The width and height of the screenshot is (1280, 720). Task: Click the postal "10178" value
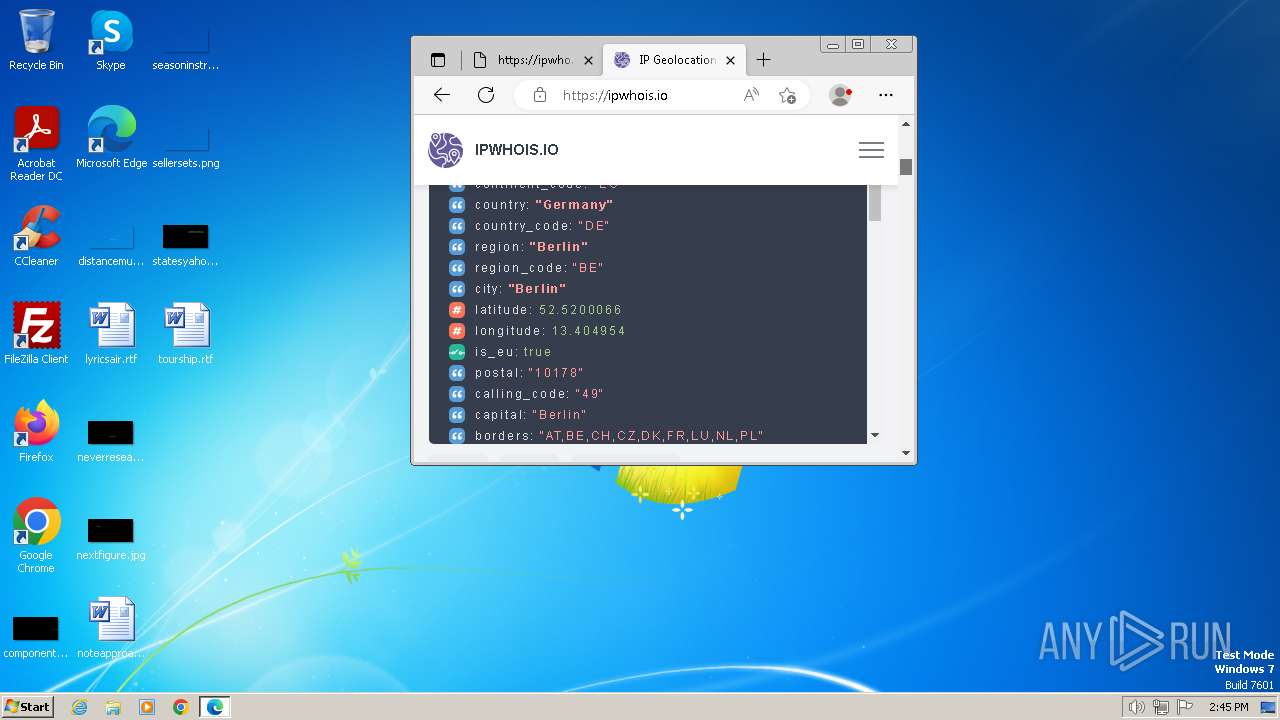pyautogui.click(x=556, y=373)
